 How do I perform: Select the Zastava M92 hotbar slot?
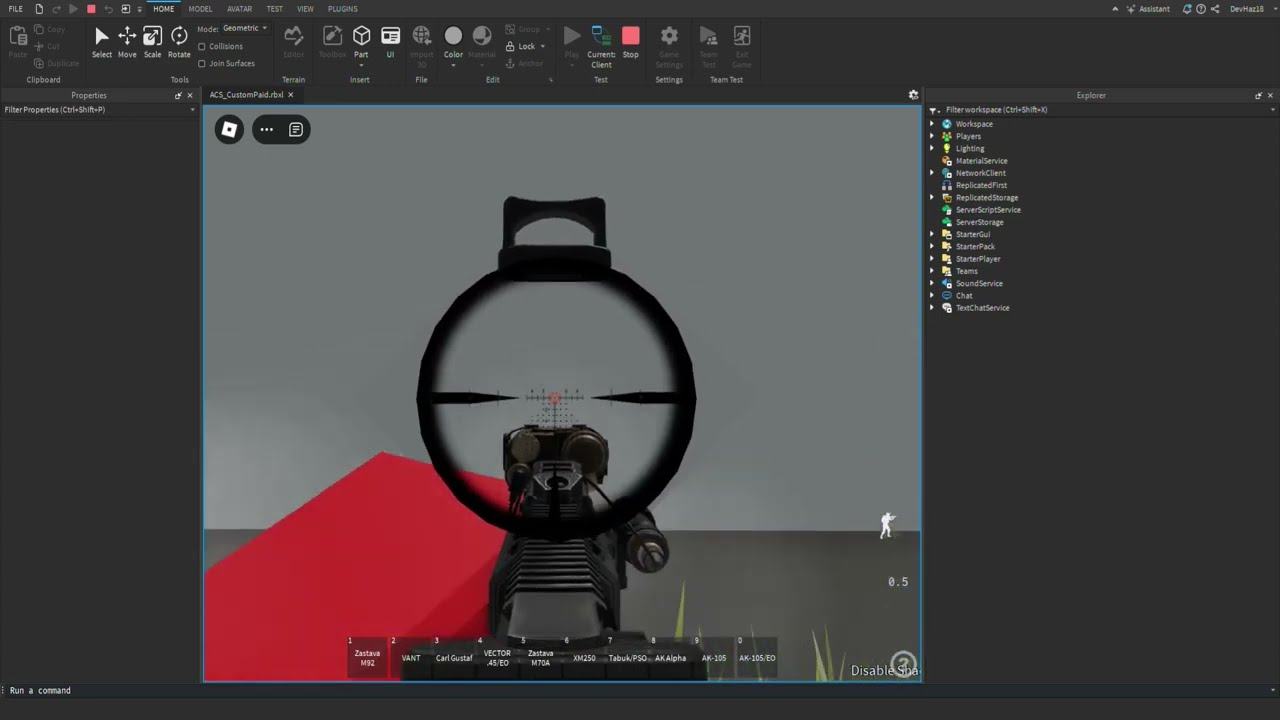tap(367, 658)
